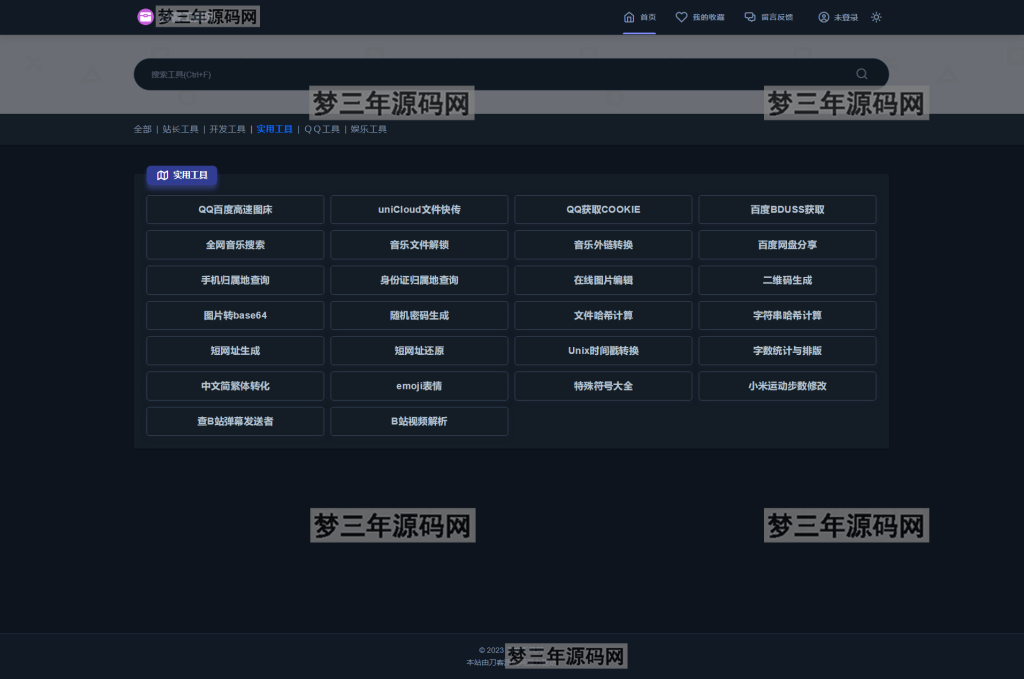The width and height of the screenshot is (1024, 679).
Task: Open 手机归属地查询 tool
Action: [235, 280]
